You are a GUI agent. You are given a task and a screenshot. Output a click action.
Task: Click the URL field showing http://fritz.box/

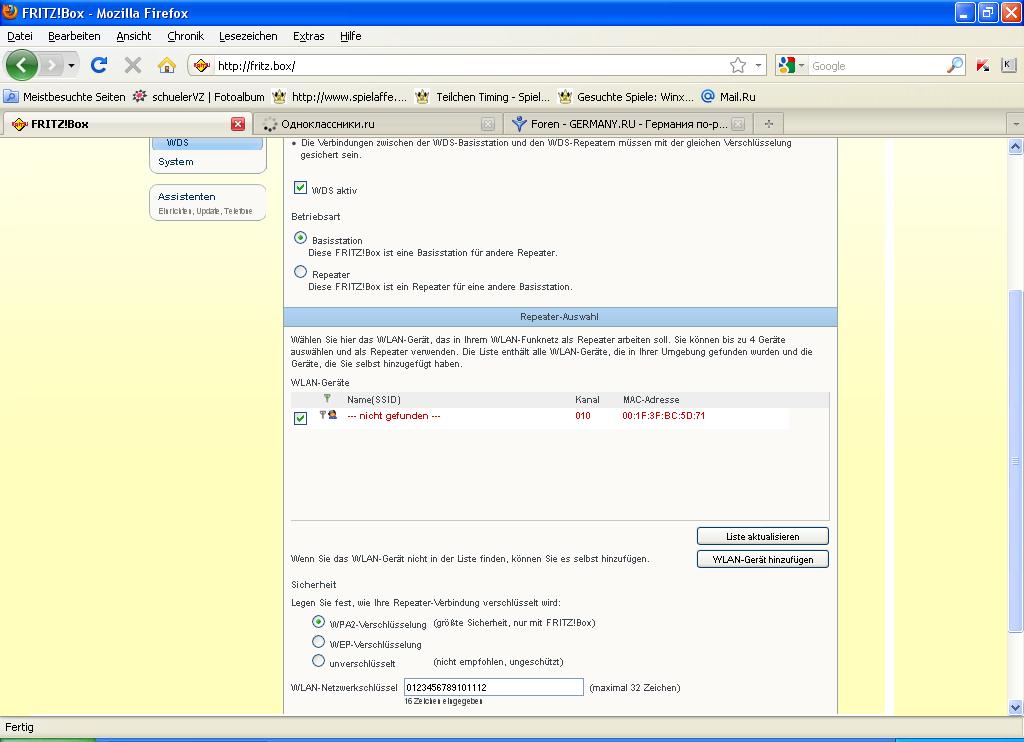pyautogui.click(x=470, y=66)
